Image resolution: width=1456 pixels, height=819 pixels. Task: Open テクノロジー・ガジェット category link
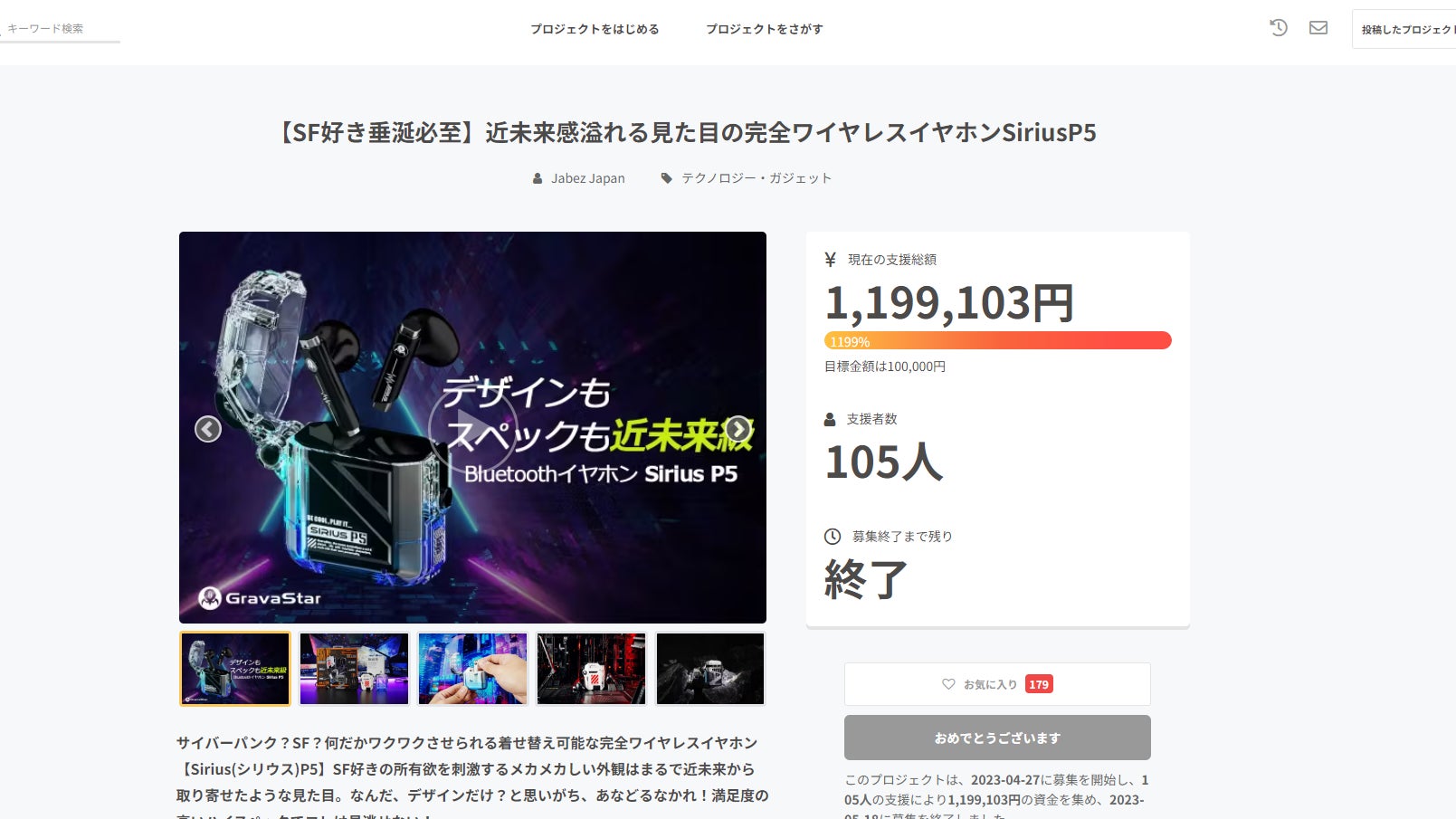(757, 178)
